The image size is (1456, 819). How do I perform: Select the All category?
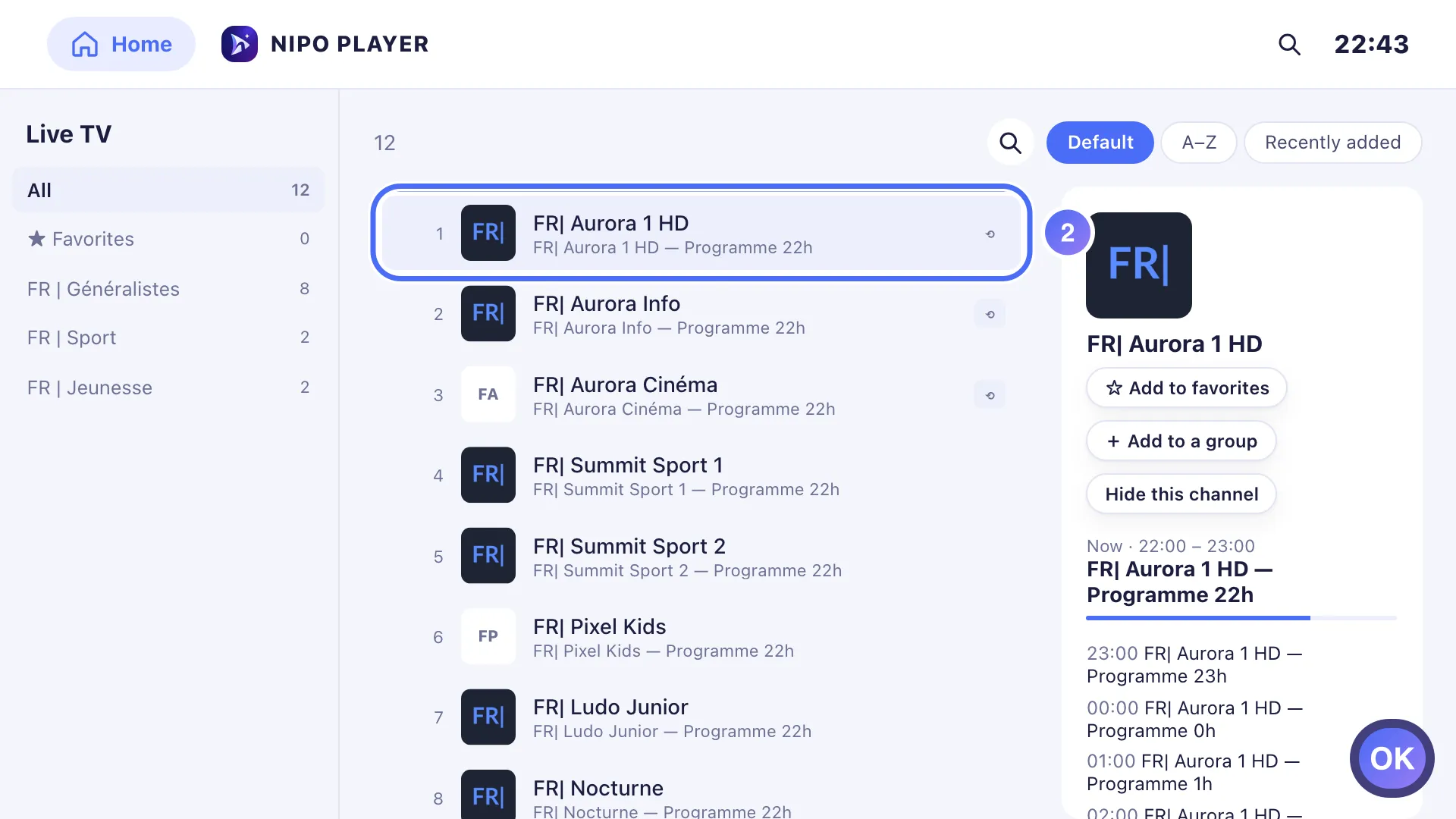tap(168, 190)
